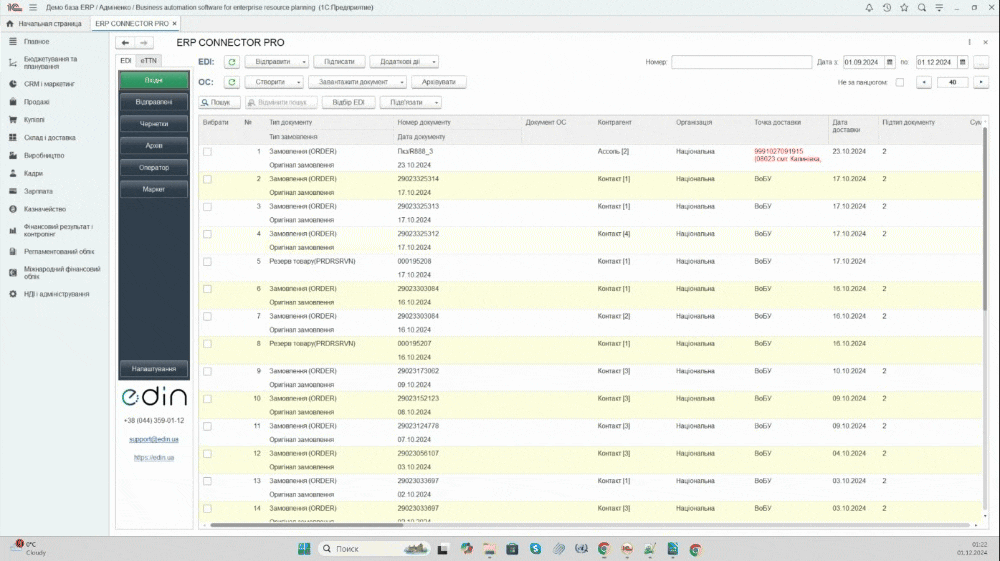The width and height of the screenshot is (1000, 561).
Task: Click the magnifier search icon in title bar
Action: point(922,7)
